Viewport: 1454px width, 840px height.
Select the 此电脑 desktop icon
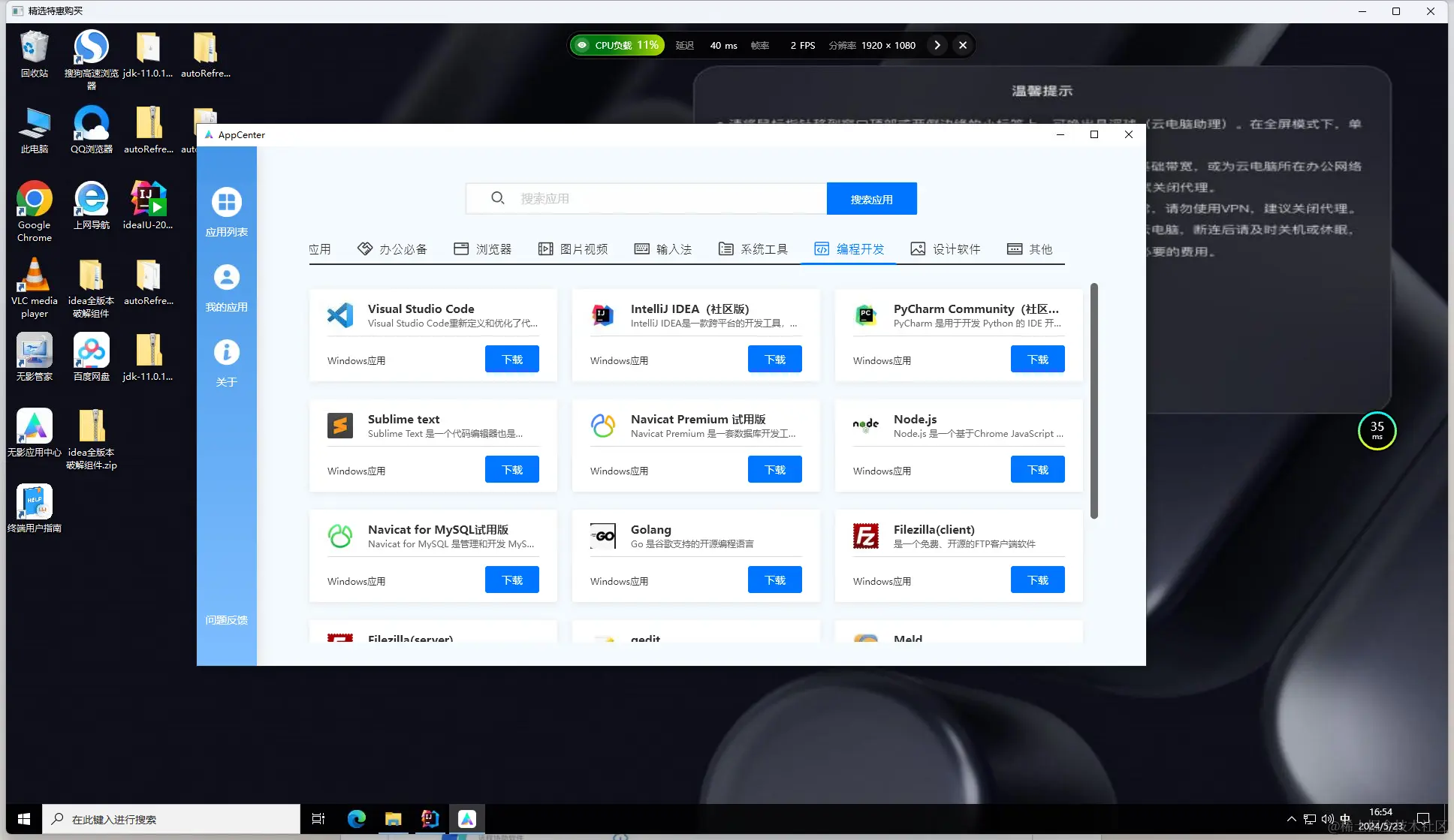click(35, 130)
